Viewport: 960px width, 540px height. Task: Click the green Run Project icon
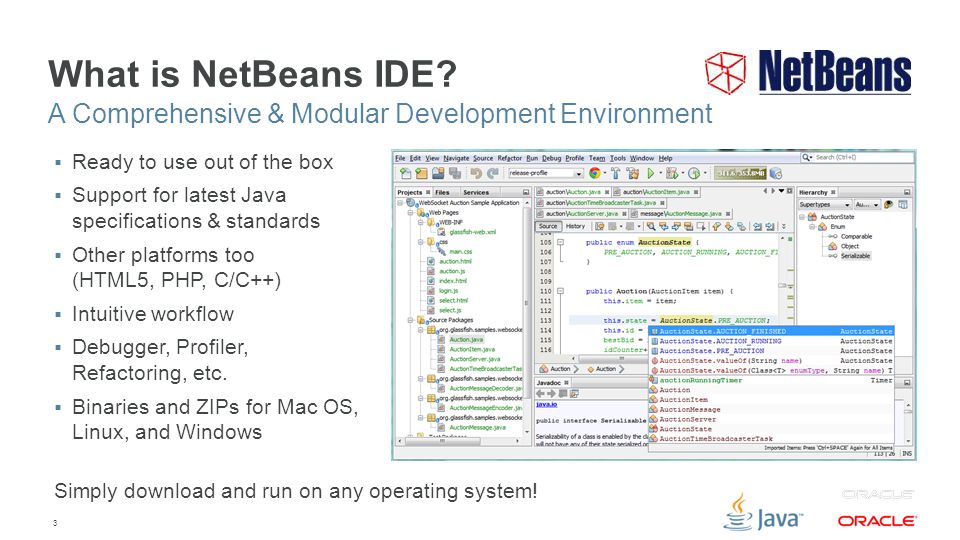(650, 173)
